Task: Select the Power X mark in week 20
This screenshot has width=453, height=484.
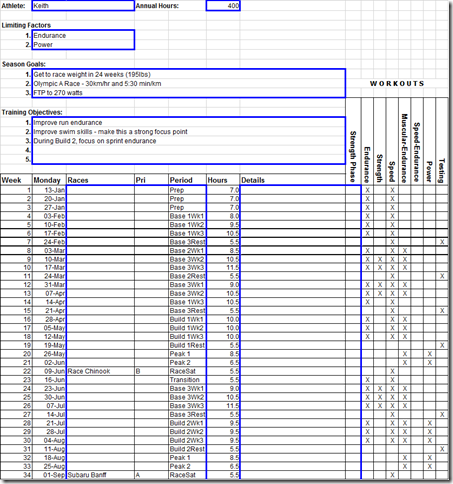Action: point(429,354)
